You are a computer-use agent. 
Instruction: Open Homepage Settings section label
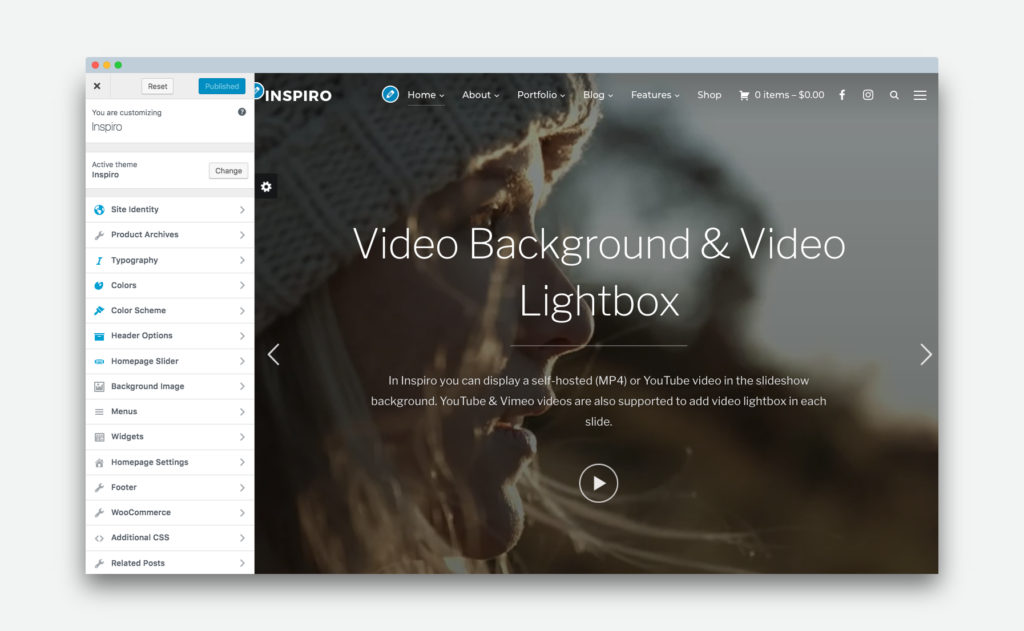click(150, 462)
